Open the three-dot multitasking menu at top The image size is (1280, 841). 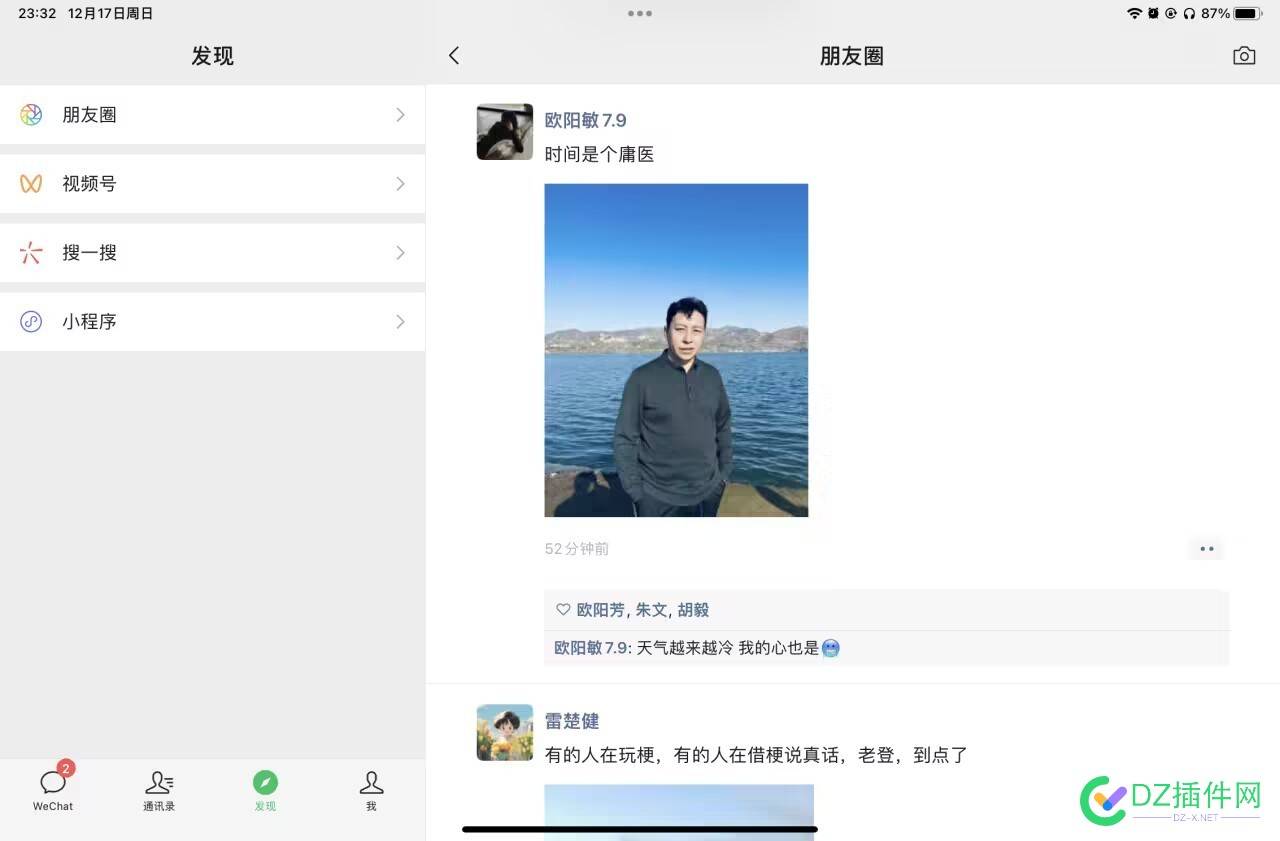pyautogui.click(x=640, y=14)
